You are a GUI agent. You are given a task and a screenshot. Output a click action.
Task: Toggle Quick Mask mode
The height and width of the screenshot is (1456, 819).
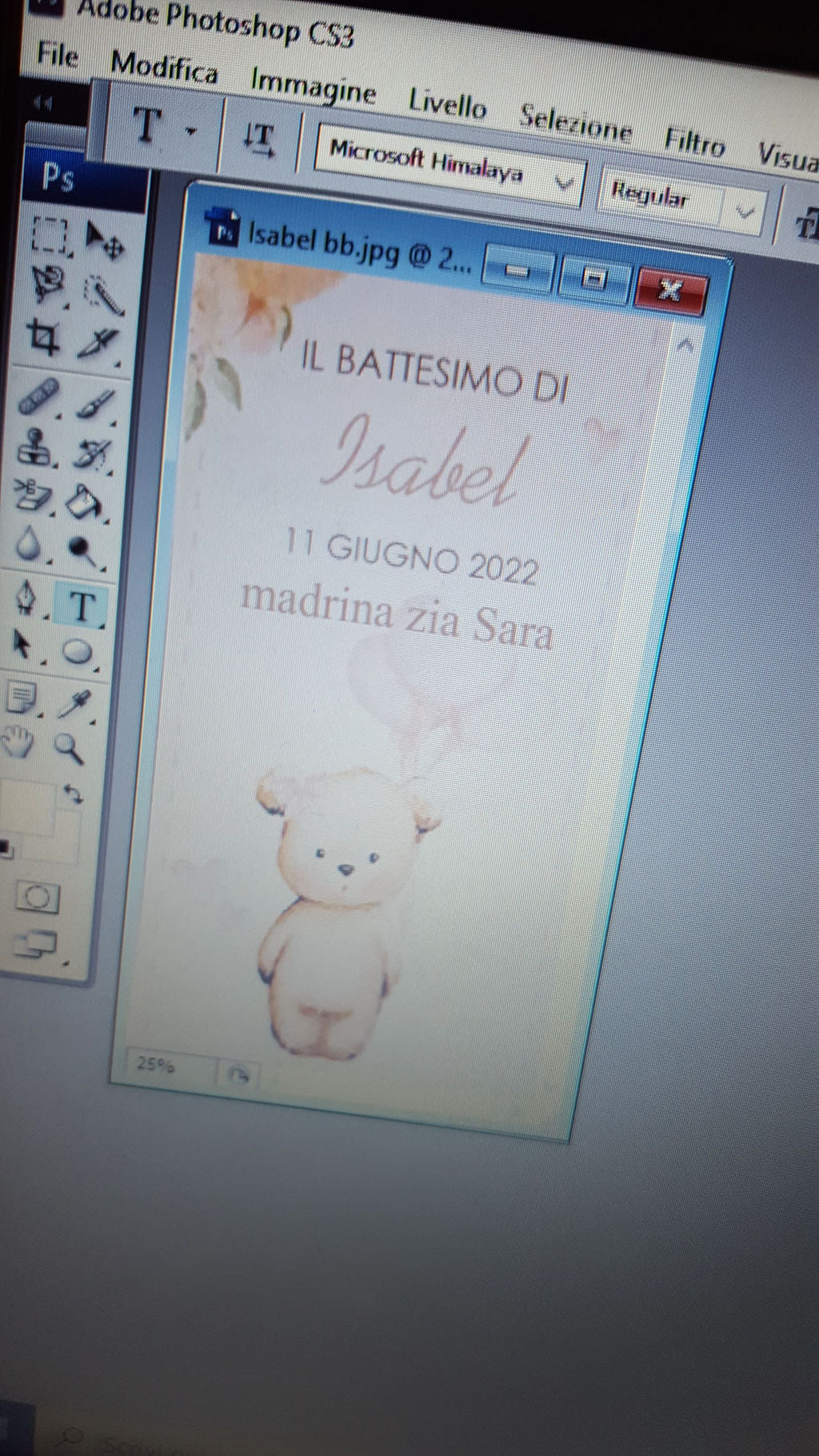pyautogui.click(x=38, y=898)
